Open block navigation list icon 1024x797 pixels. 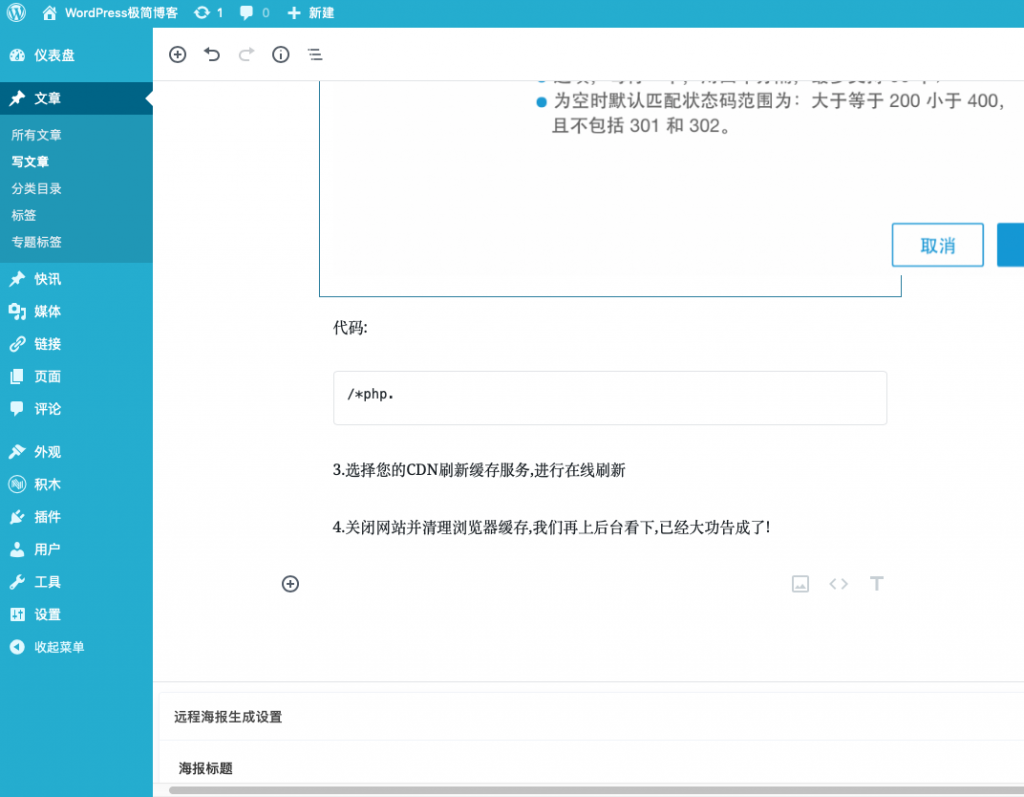click(x=315, y=55)
